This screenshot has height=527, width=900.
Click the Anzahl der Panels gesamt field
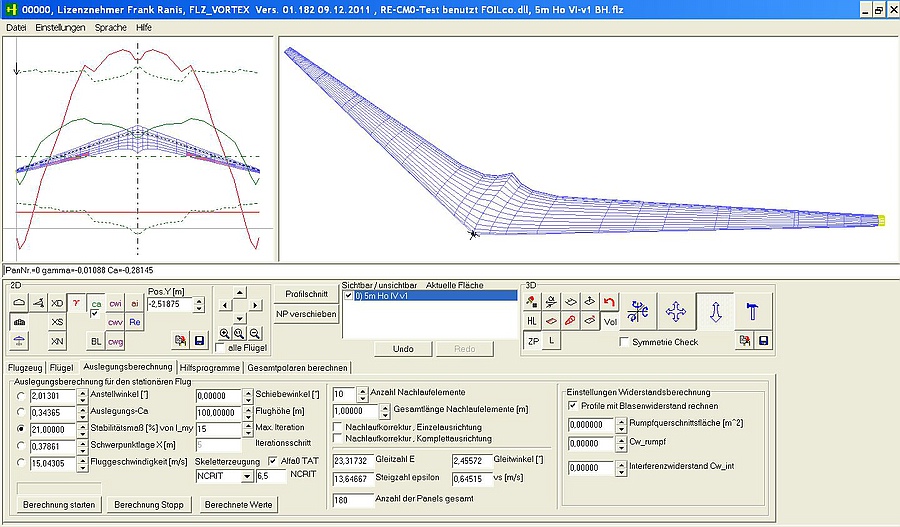tap(350, 500)
